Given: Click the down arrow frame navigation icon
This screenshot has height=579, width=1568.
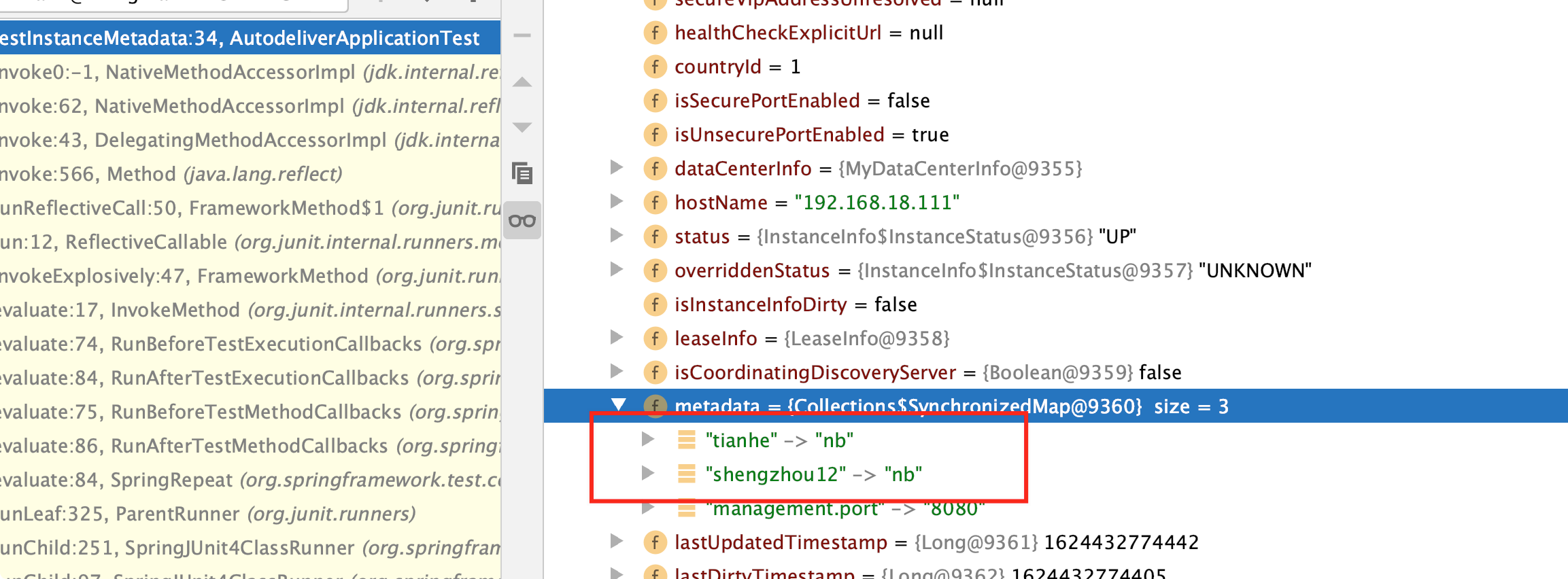Looking at the screenshot, I should (522, 127).
